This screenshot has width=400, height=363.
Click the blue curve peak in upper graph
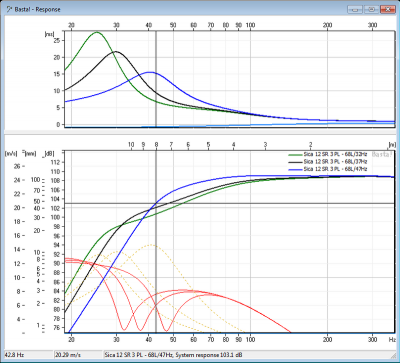[150, 72]
